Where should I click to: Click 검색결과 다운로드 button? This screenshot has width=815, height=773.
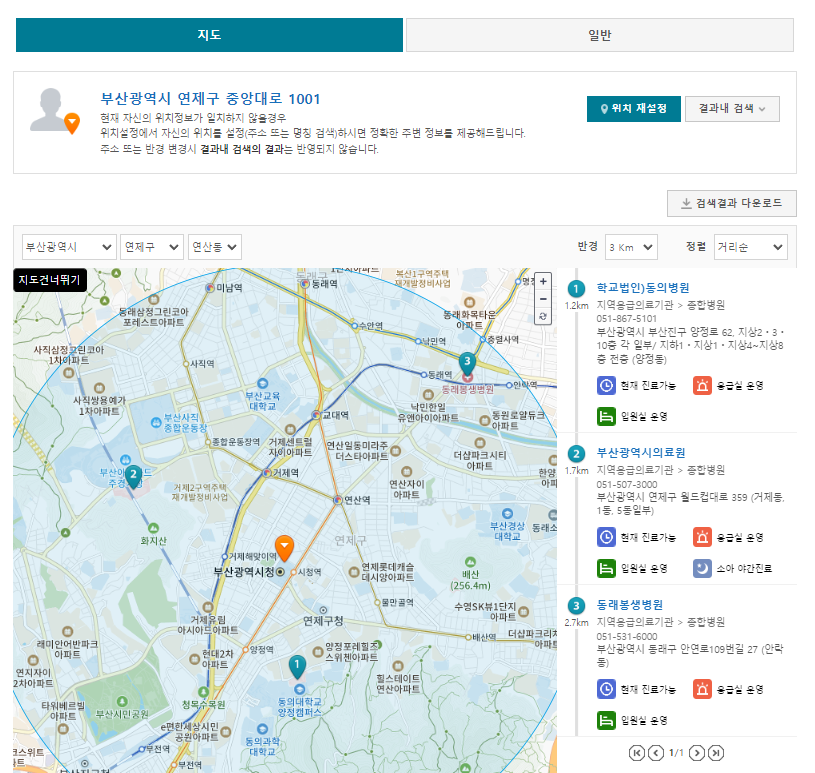(x=732, y=203)
